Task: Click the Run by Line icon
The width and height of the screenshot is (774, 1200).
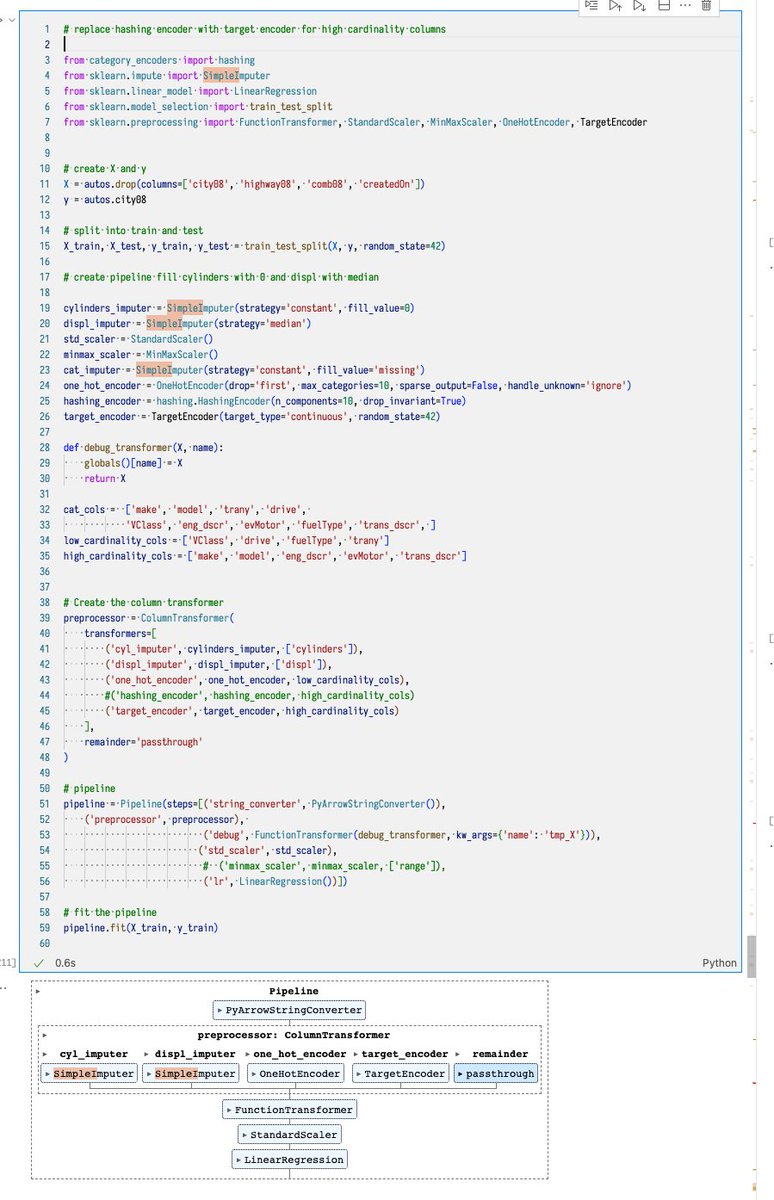Action: pyautogui.click(x=592, y=6)
